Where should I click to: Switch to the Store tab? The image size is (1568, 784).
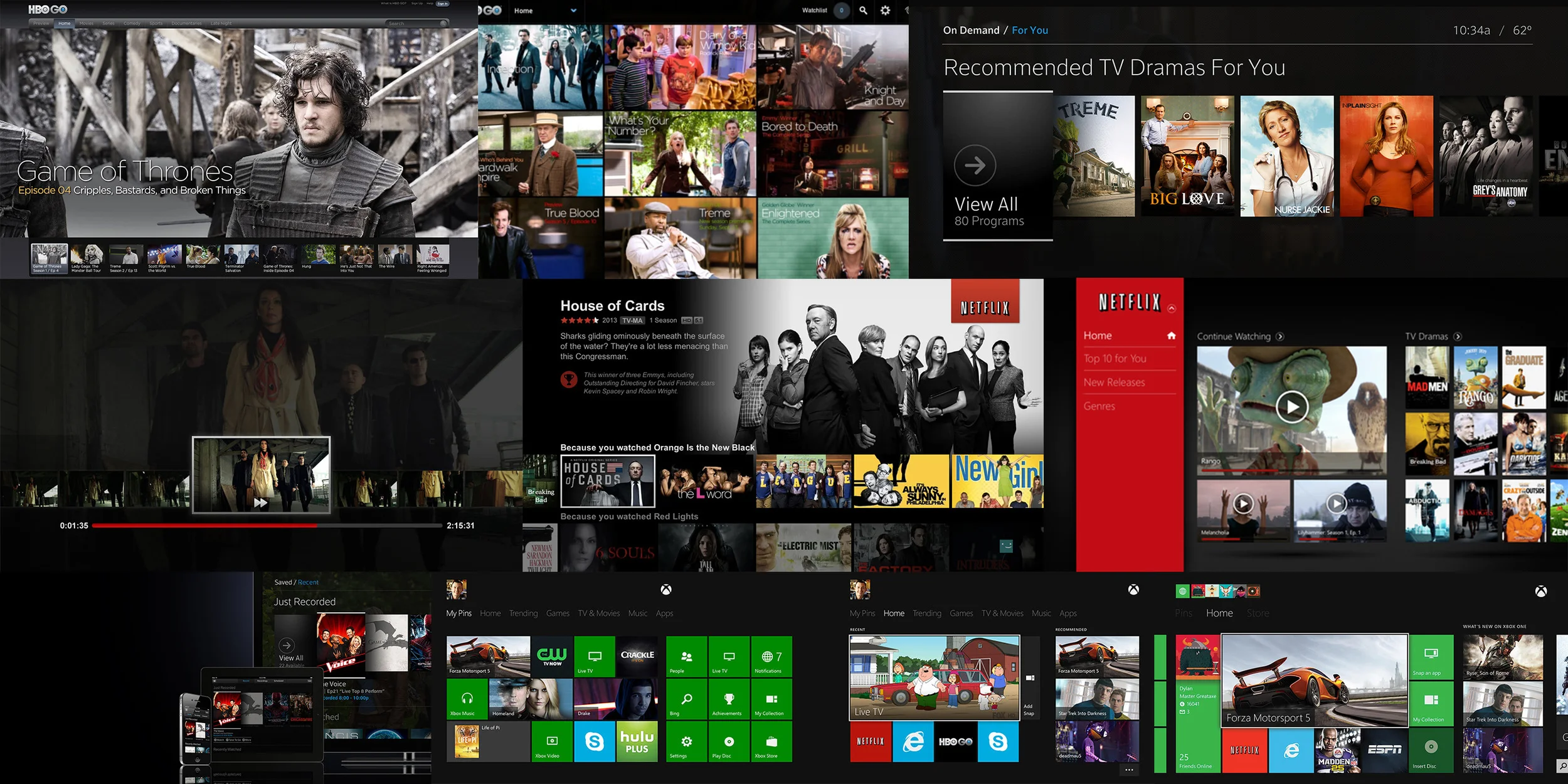(x=1257, y=613)
